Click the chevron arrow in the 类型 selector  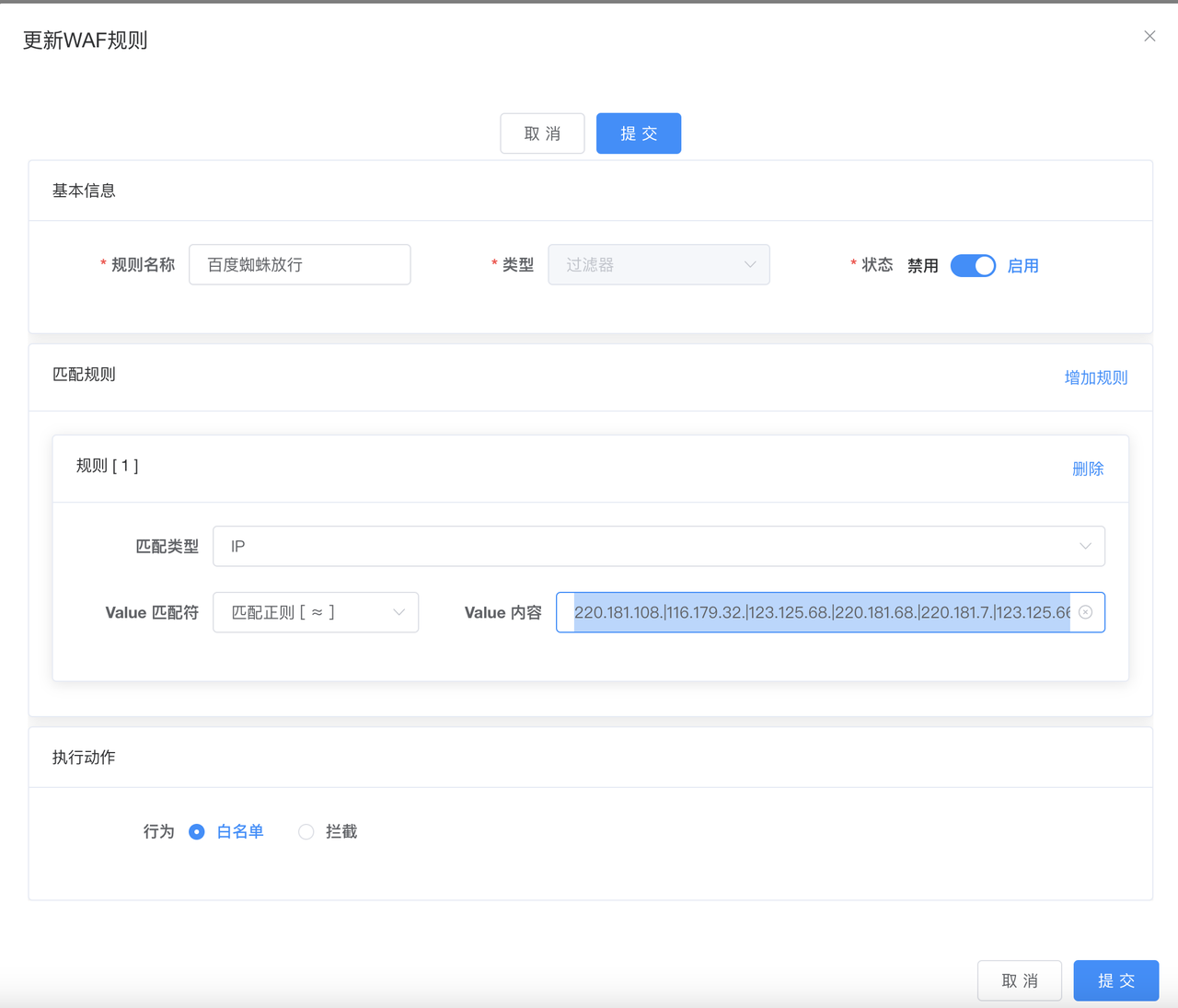(x=750, y=265)
